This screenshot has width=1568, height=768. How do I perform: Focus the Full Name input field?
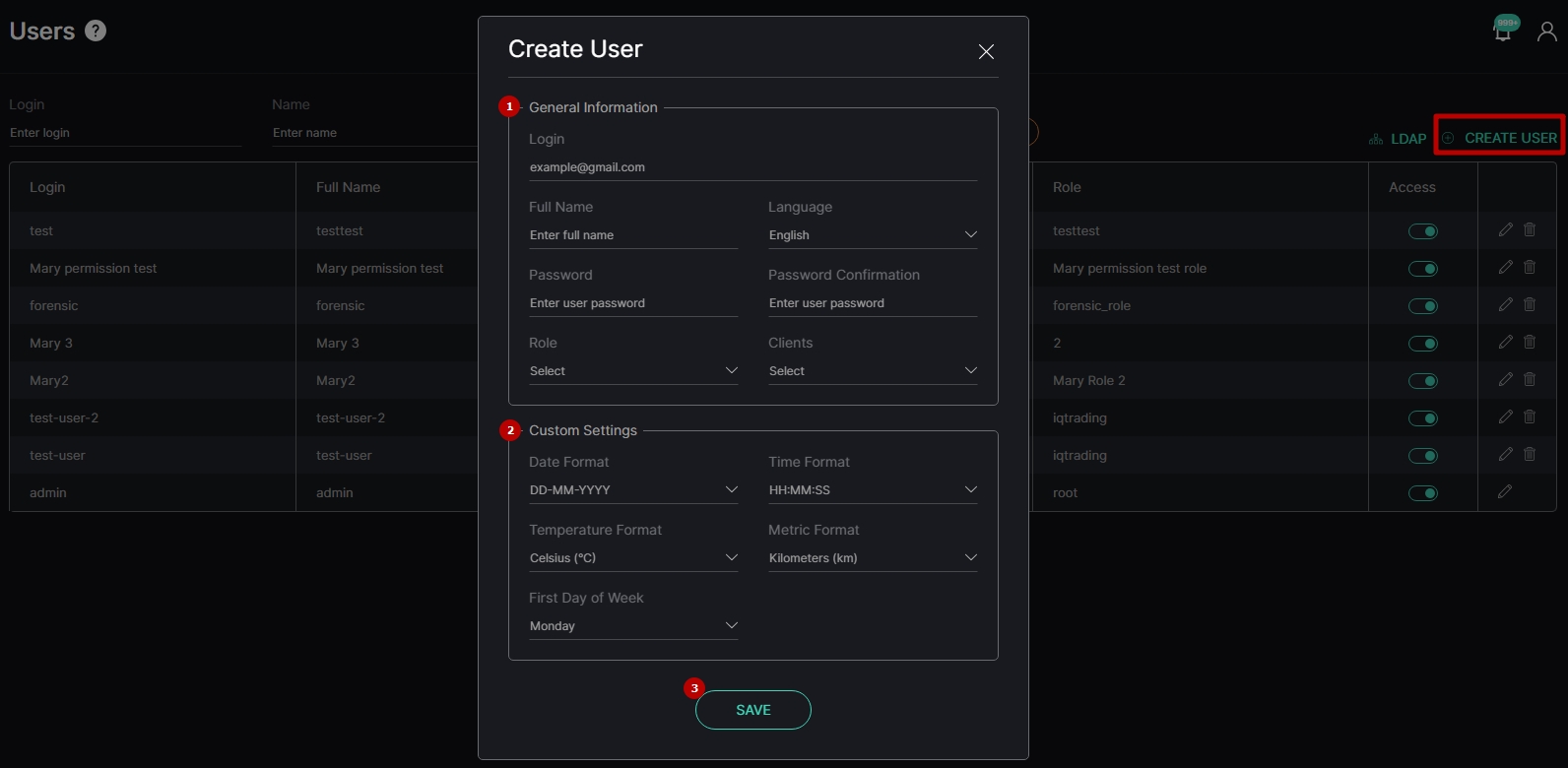pyautogui.click(x=633, y=235)
